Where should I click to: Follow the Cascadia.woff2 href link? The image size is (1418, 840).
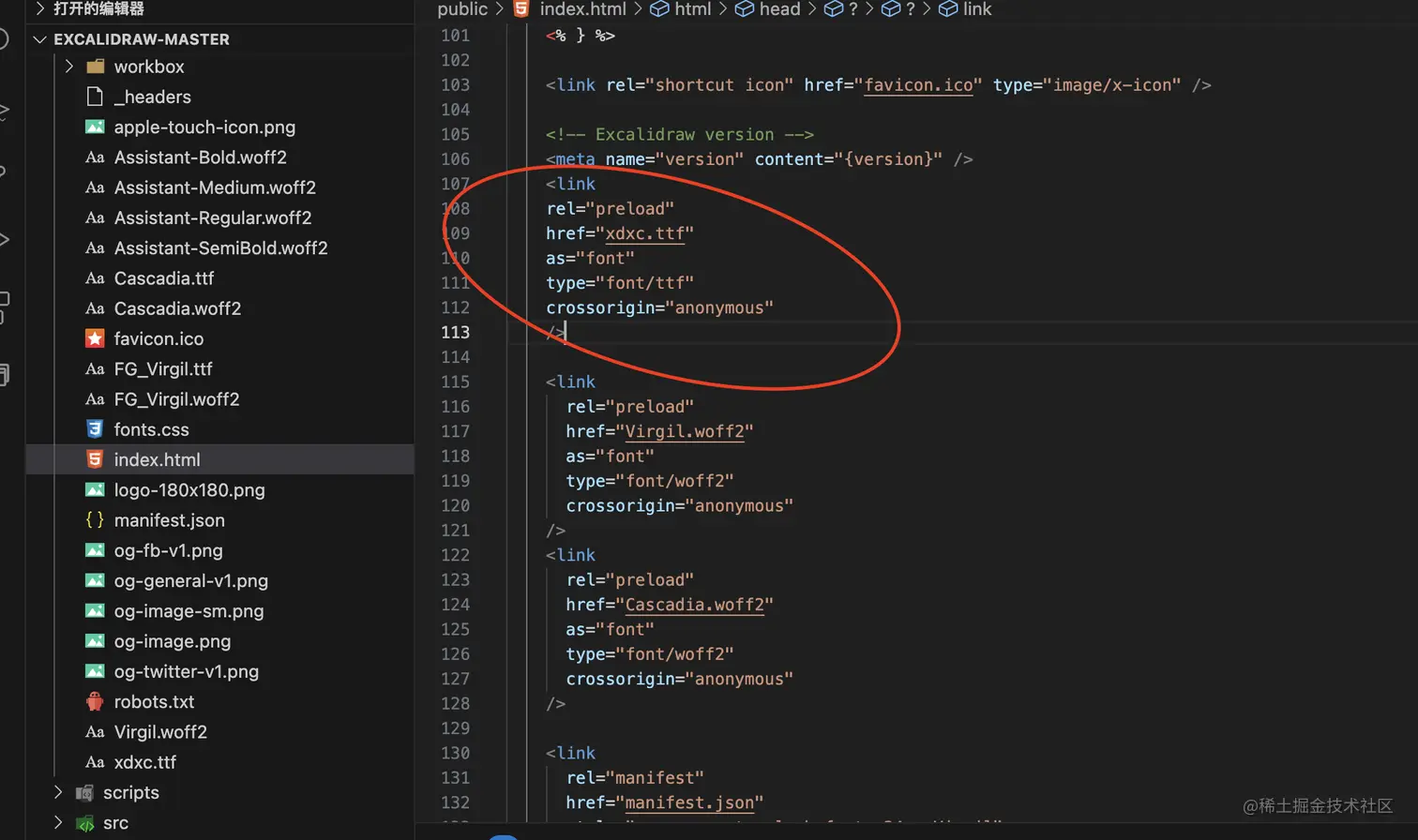694,605
